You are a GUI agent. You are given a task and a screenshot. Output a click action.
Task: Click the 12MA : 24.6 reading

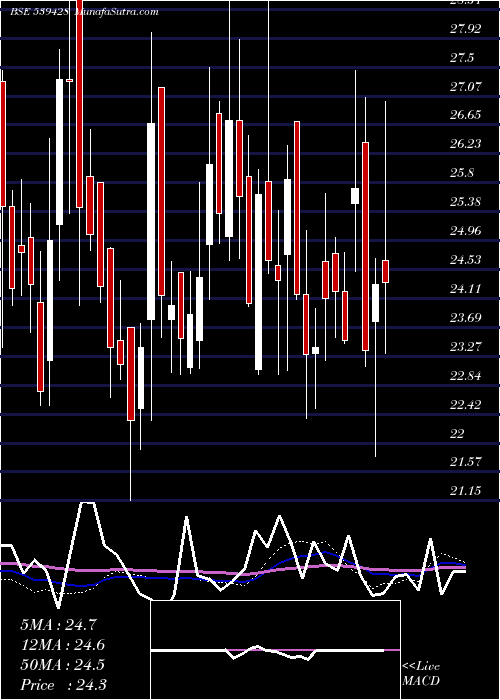click(x=62, y=645)
